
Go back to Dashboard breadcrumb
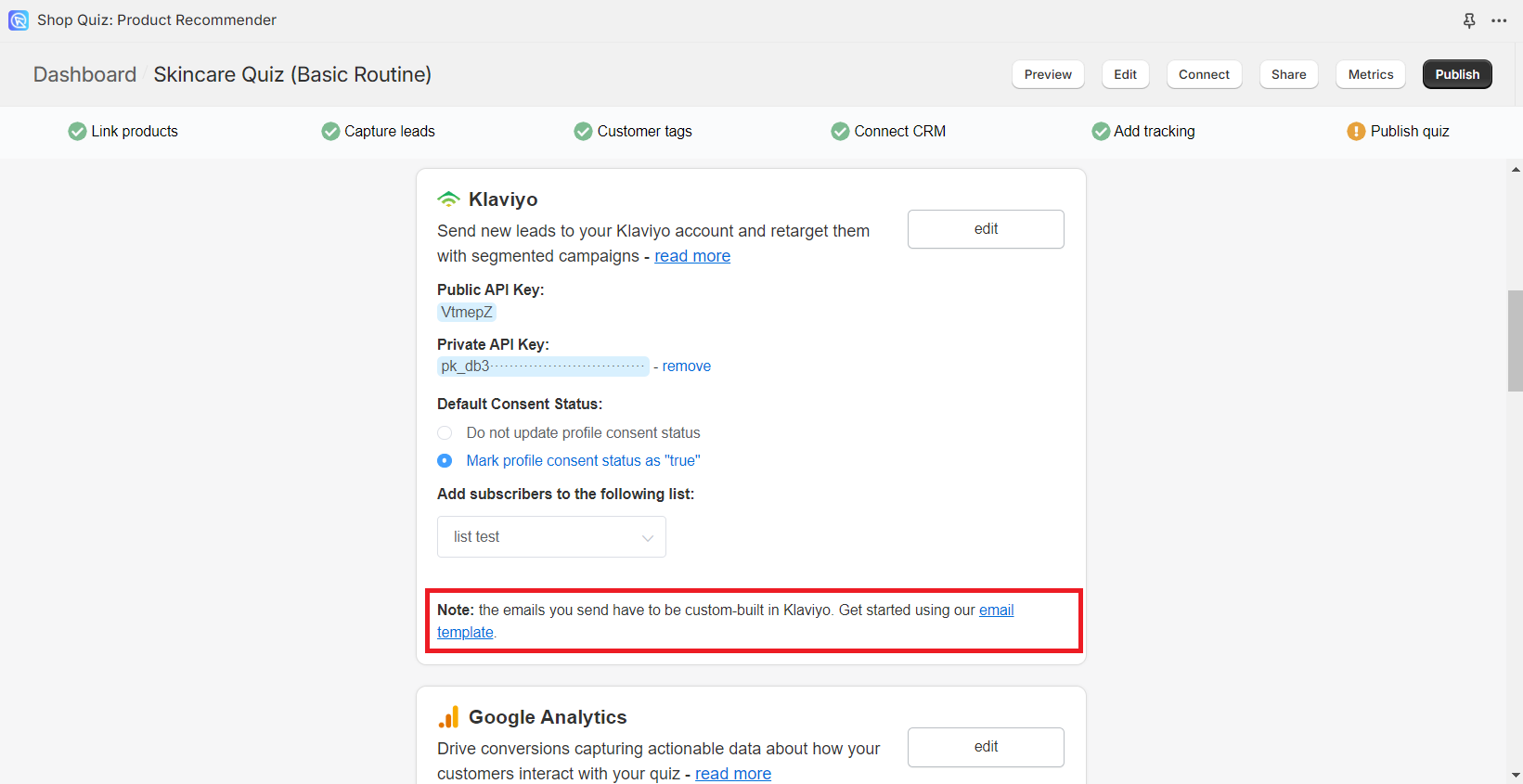[84, 74]
